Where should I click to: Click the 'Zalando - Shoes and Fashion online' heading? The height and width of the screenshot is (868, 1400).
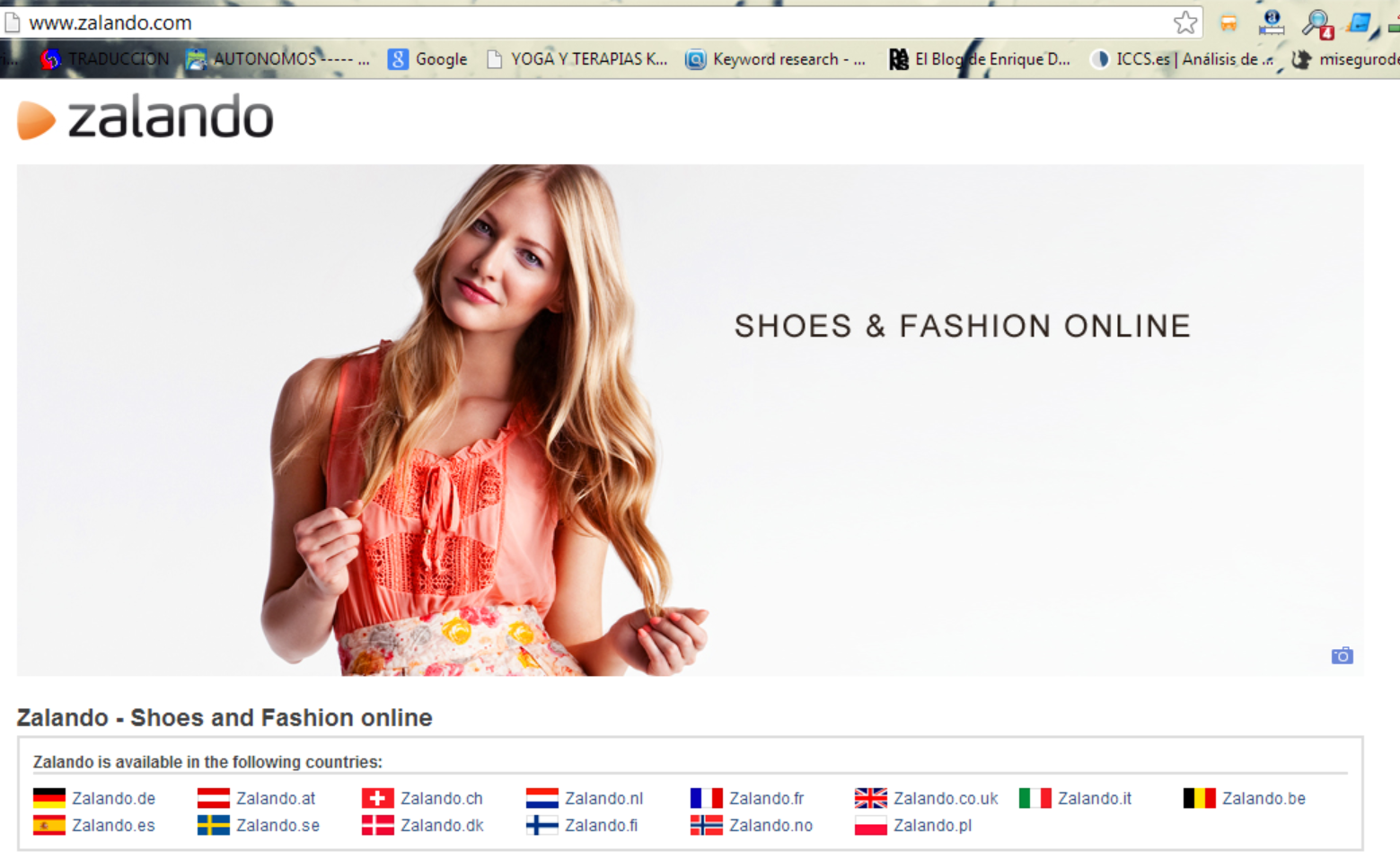tap(225, 717)
